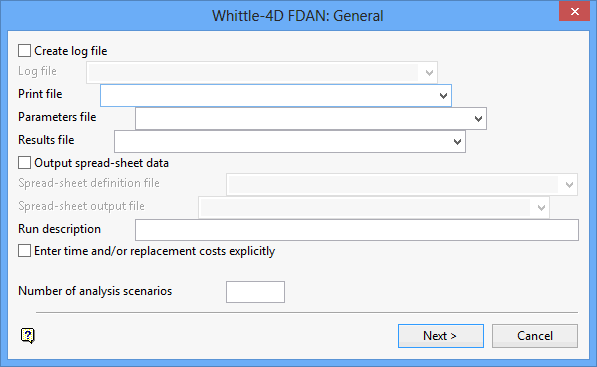Close the Whittle-4D FDAN dialog
The height and width of the screenshot is (367, 597).
click(x=575, y=11)
